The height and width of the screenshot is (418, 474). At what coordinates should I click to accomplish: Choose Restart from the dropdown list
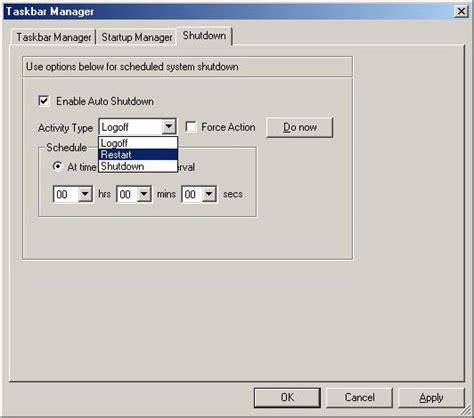pyautogui.click(x=138, y=155)
